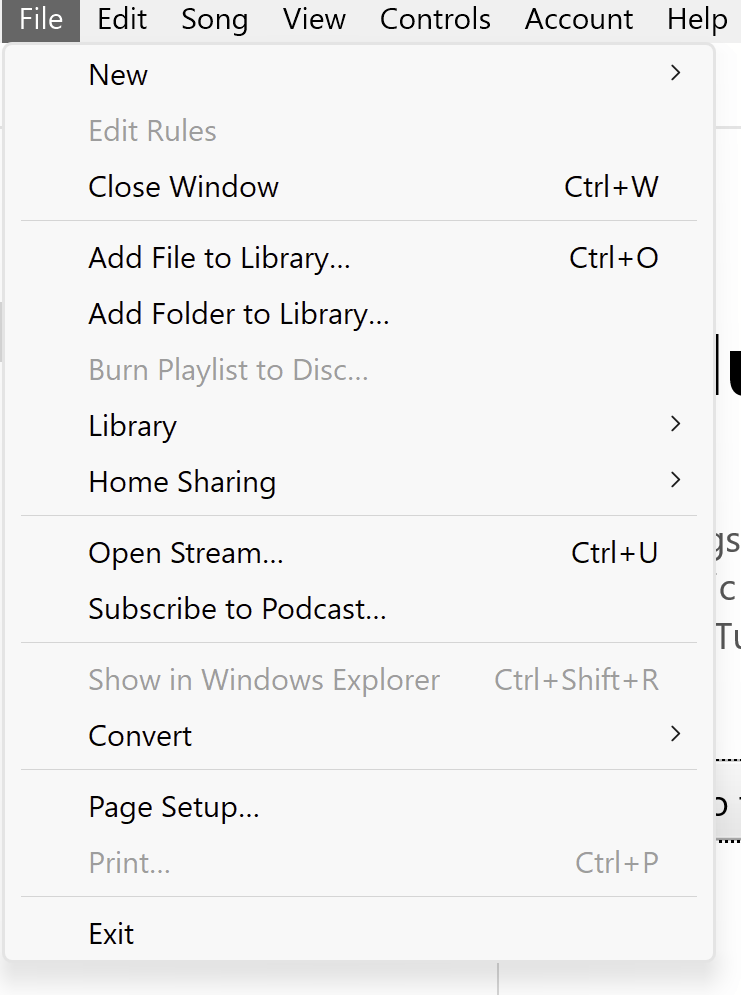
Task: Select Subscribe to Podcast
Action: tap(237, 609)
